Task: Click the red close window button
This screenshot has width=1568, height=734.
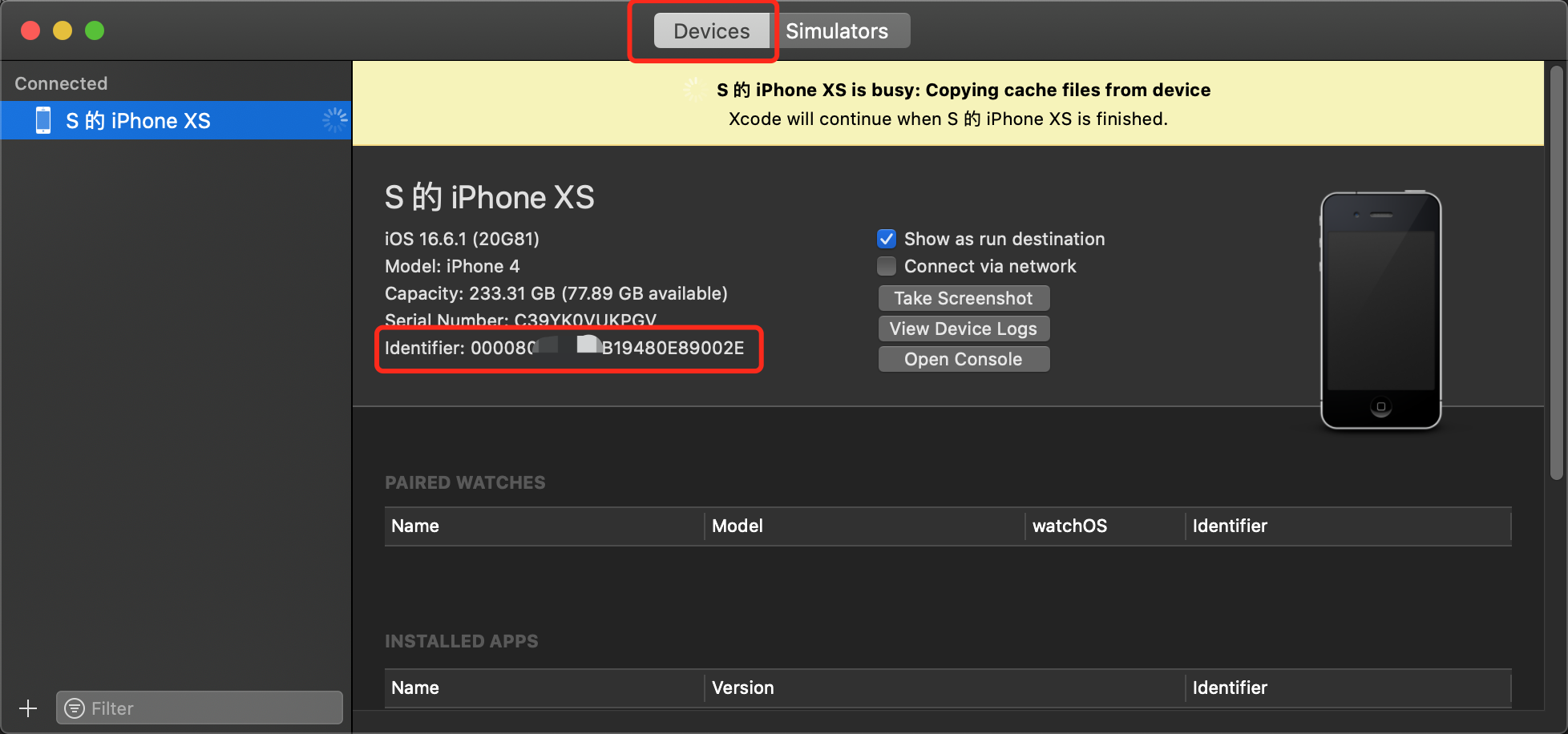Action: [30, 30]
